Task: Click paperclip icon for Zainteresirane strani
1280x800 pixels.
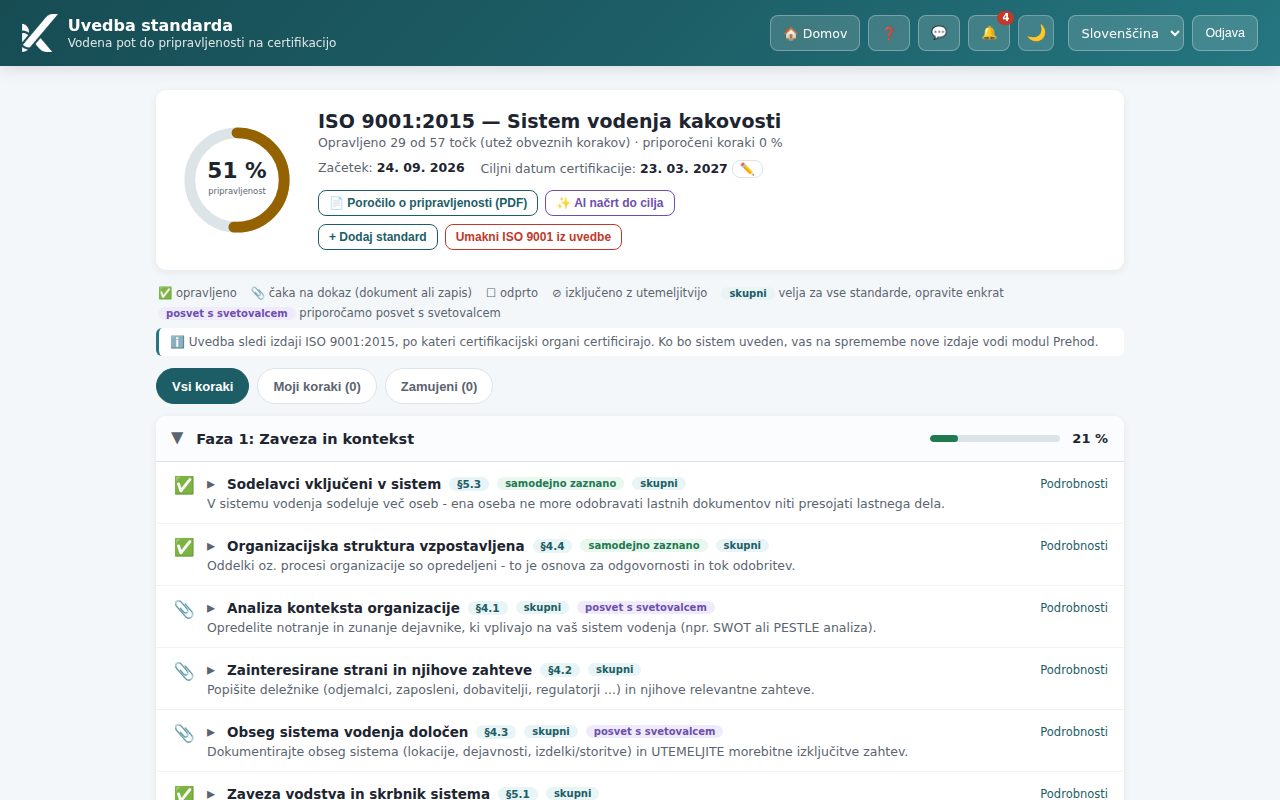Action: coord(184,670)
